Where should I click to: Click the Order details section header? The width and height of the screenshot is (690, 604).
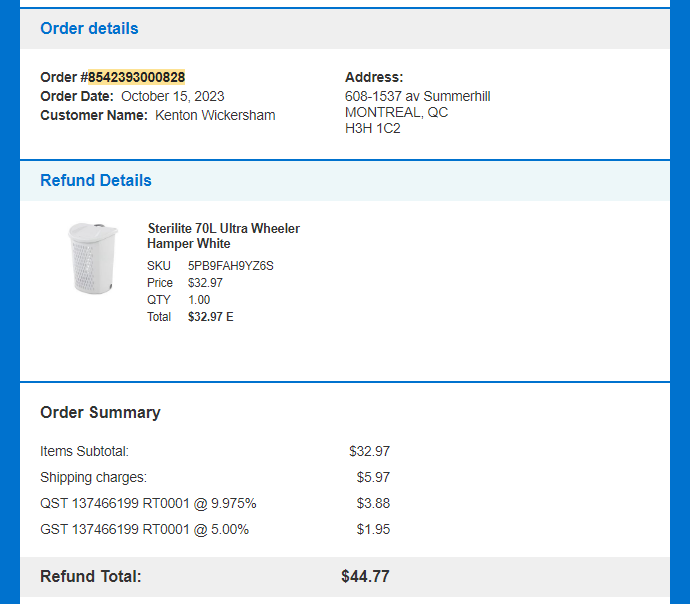[89, 29]
